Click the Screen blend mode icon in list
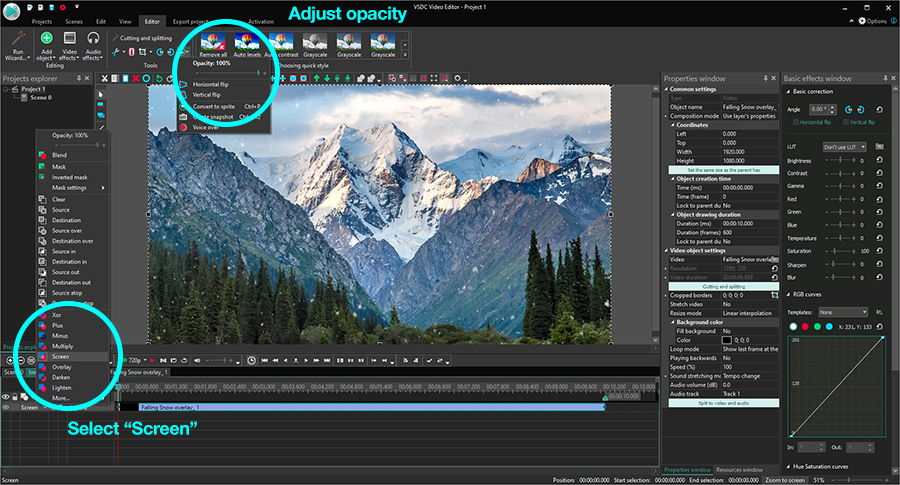900x485 pixels. [42, 356]
